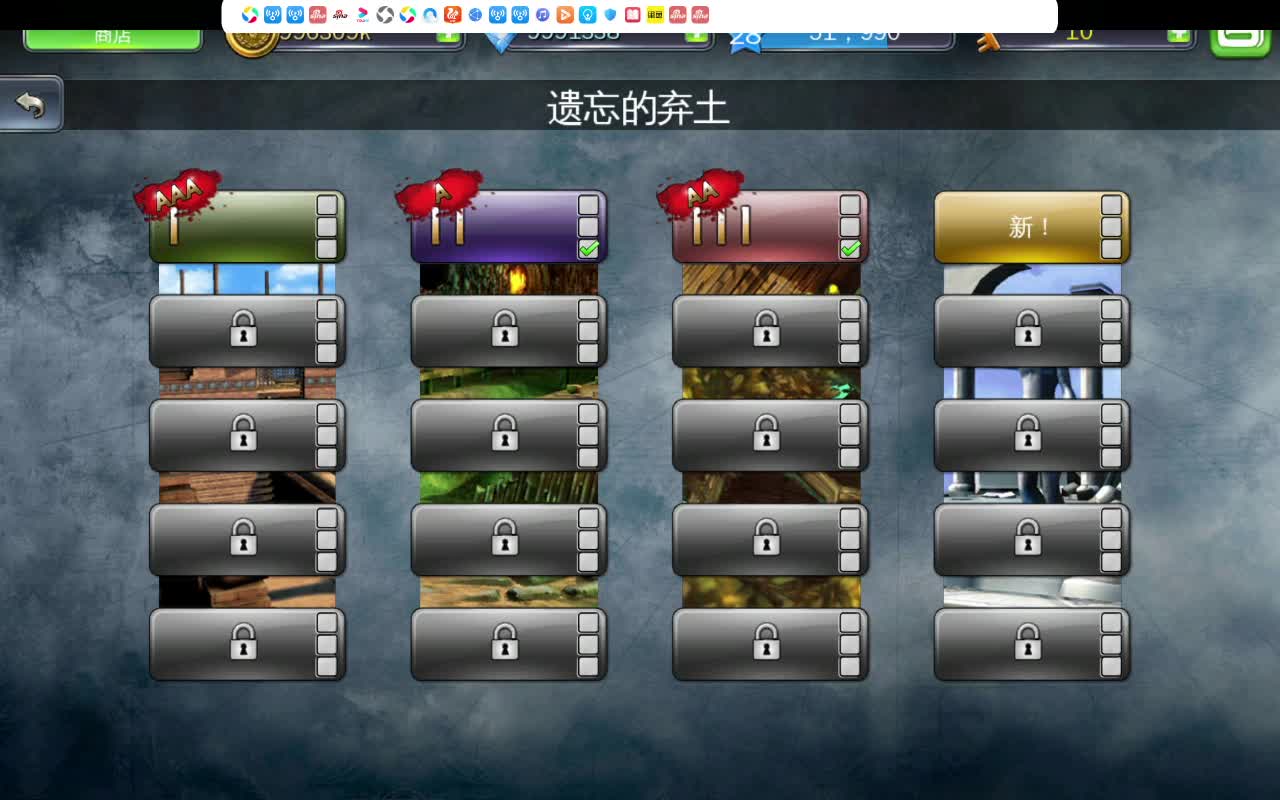Open the orange play-button icon in top toolbar
1280x800 pixels.
pyautogui.click(x=565, y=15)
